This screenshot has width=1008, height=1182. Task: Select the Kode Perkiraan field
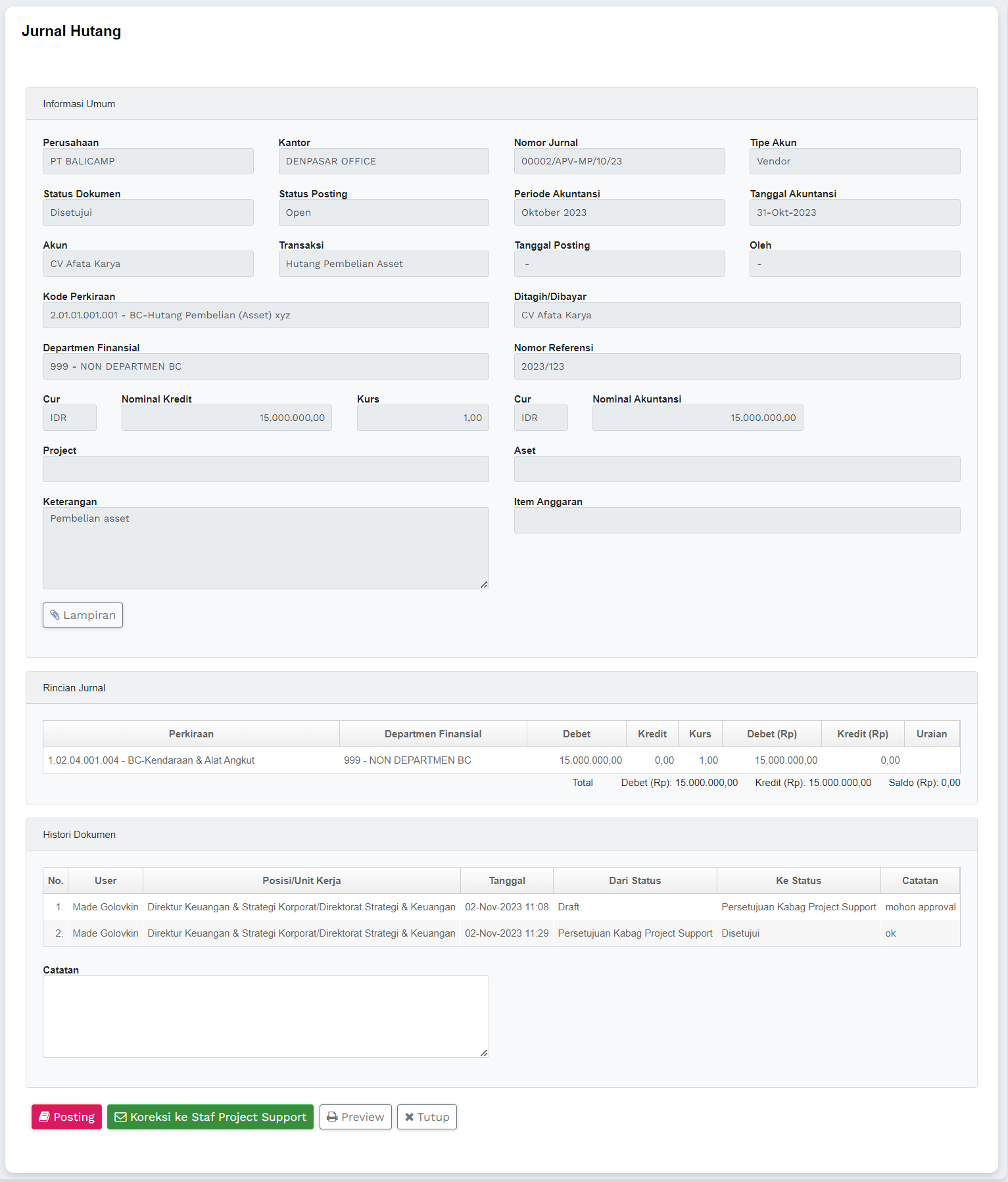click(266, 315)
